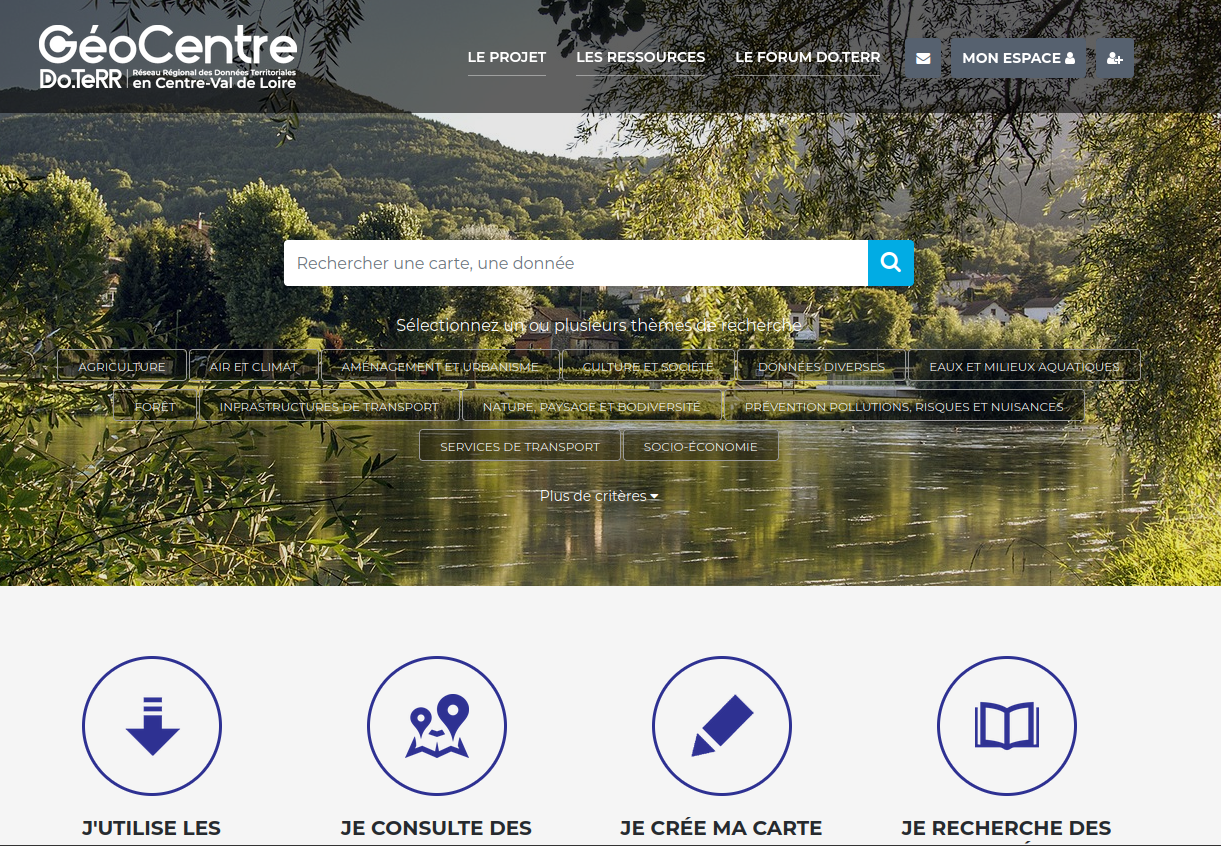The height and width of the screenshot is (846, 1221).
Task: Click the pencil create-map circle icon
Action: tap(722, 726)
